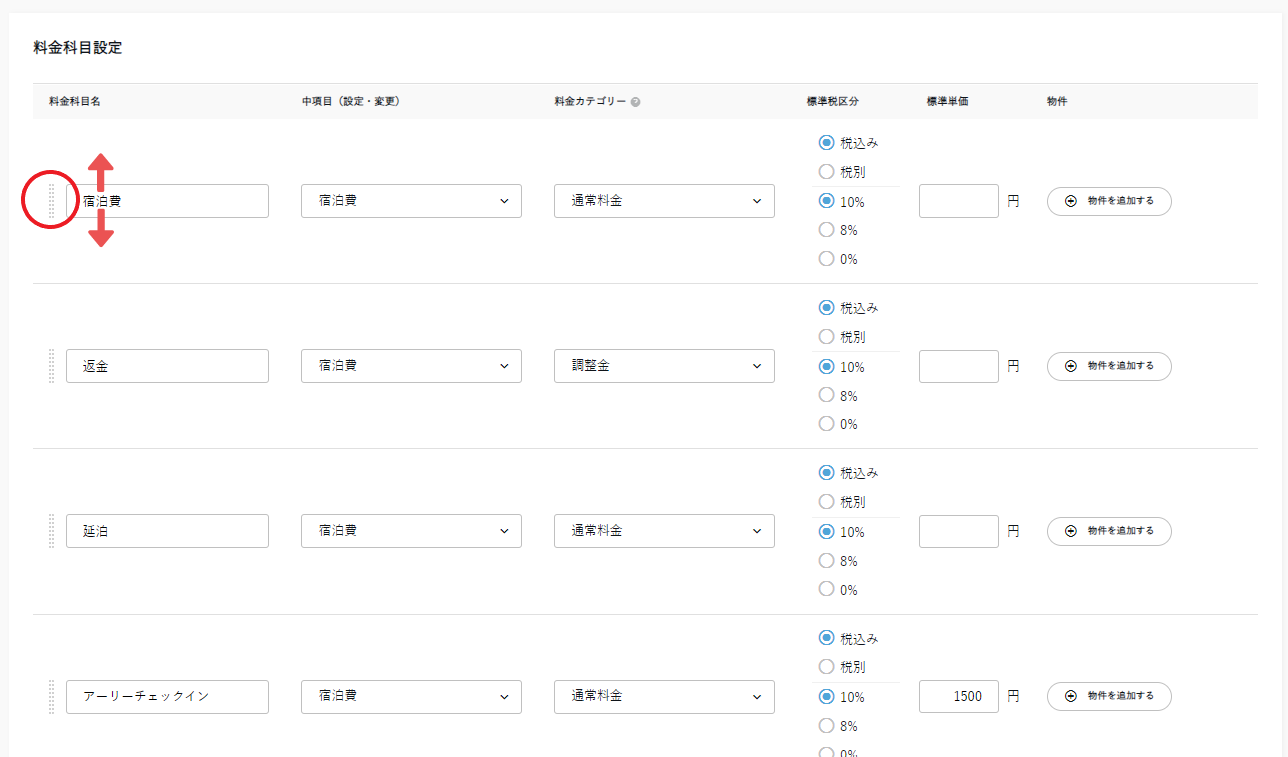This screenshot has width=1288, height=757.
Task: Click the plus icon in 返金 row's 物件 button
Action: point(1071,366)
